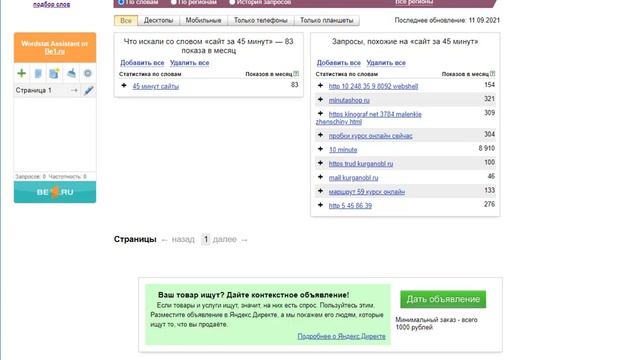
Task: Click the 'Запросов: 0 Частотность: 0' status line
Action: [51, 177]
